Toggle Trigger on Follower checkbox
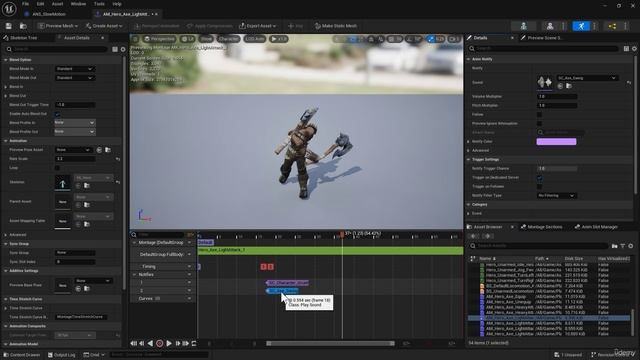Image resolution: width=640 pixels, height=360 pixels. coord(539,187)
